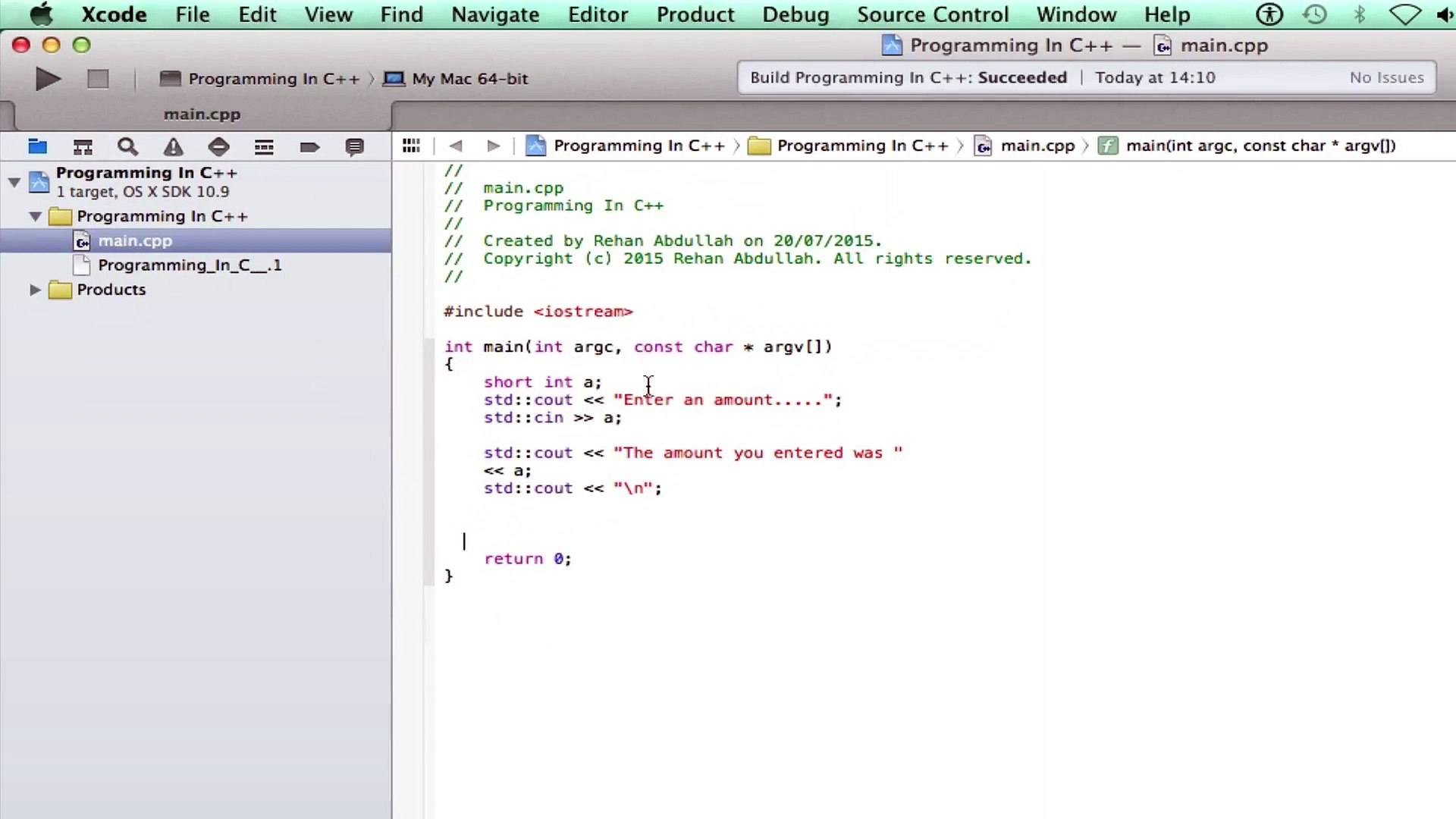The width and height of the screenshot is (1456, 819).
Task: Collapse the Programming In C++ folder group
Action: 35,216
